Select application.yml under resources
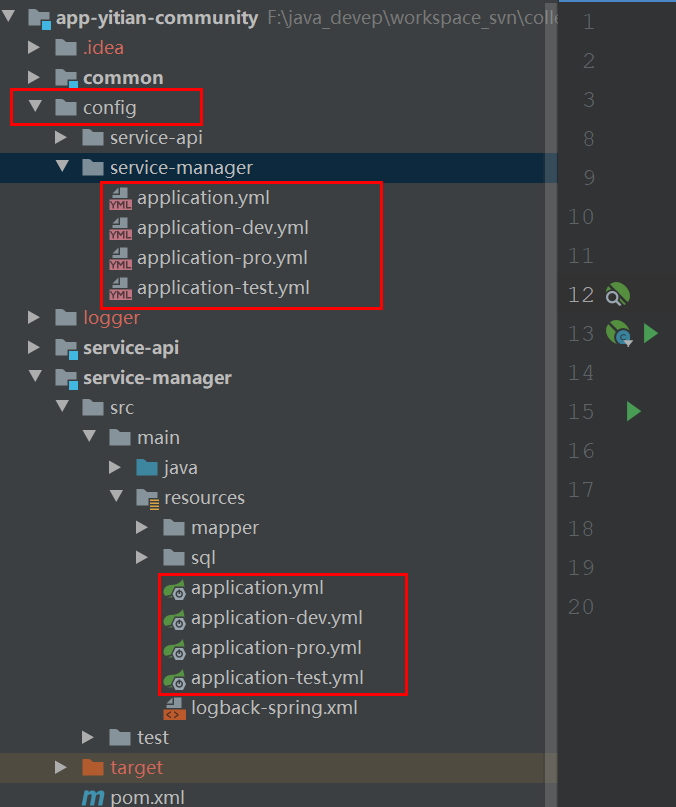 coord(257,588)
